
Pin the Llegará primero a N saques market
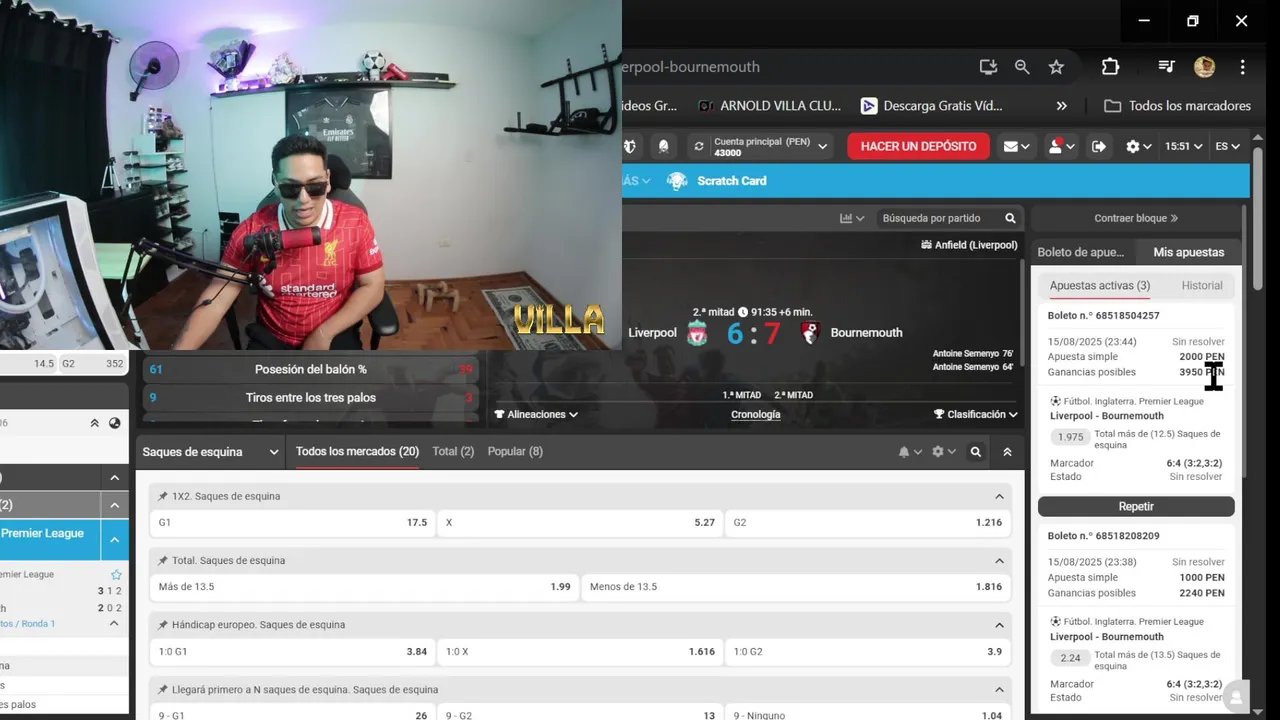pyautogui.click(x=163, y=690)
